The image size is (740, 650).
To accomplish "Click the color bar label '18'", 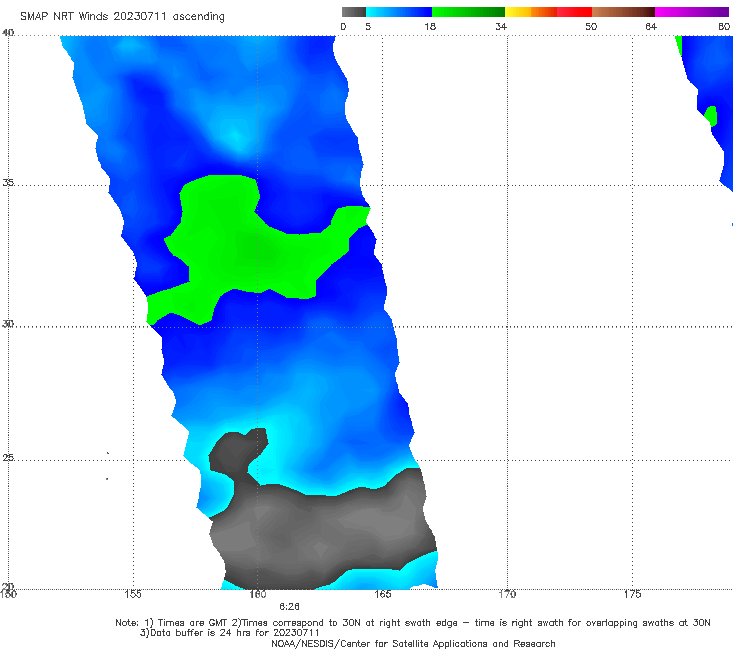I will (430, 26).
